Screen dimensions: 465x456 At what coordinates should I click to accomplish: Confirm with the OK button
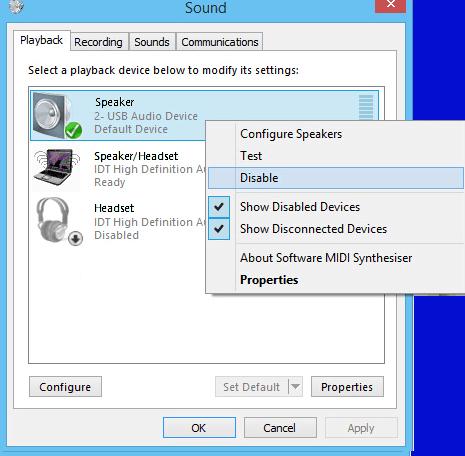click(199, 428)
